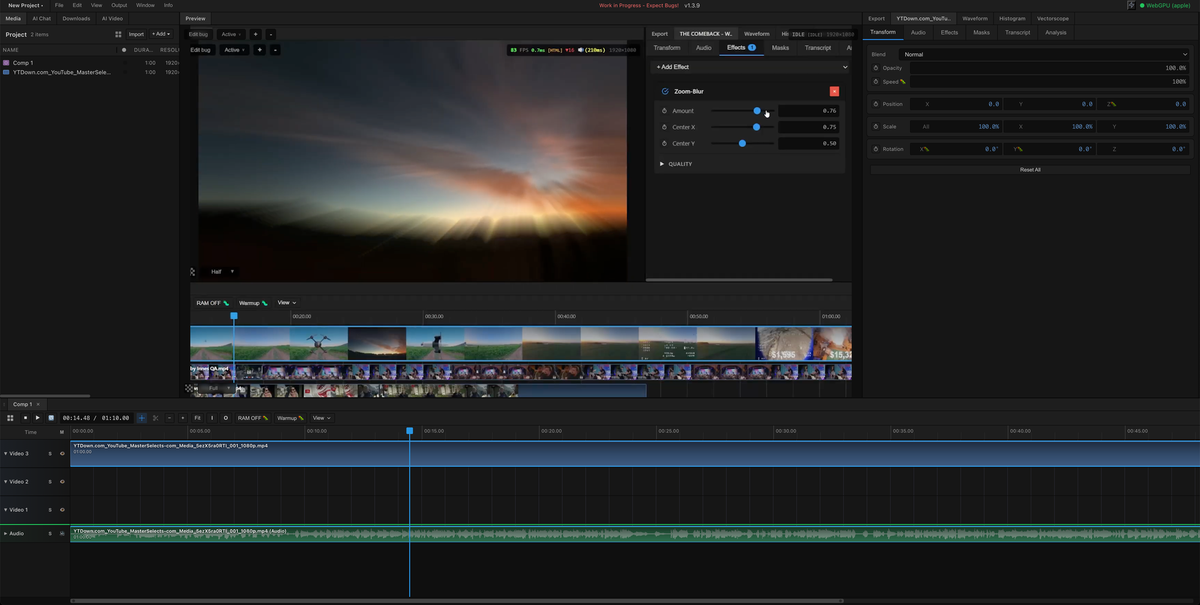This screenshot has height=605, width=1200.
Task: Toggle Video 2 track eye visibility
Action: [x=62, y=482]
